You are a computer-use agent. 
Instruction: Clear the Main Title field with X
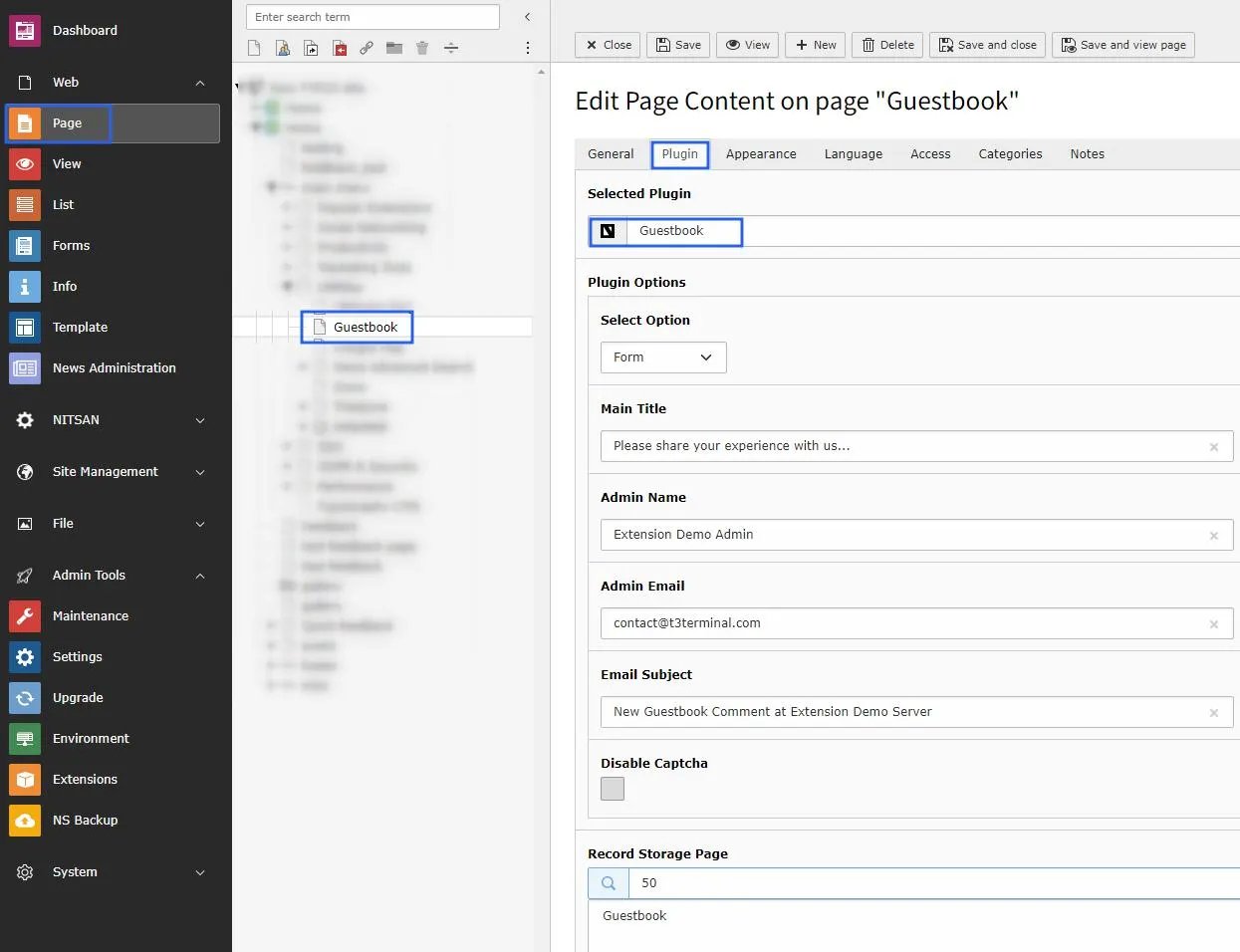pos(1214,447)
